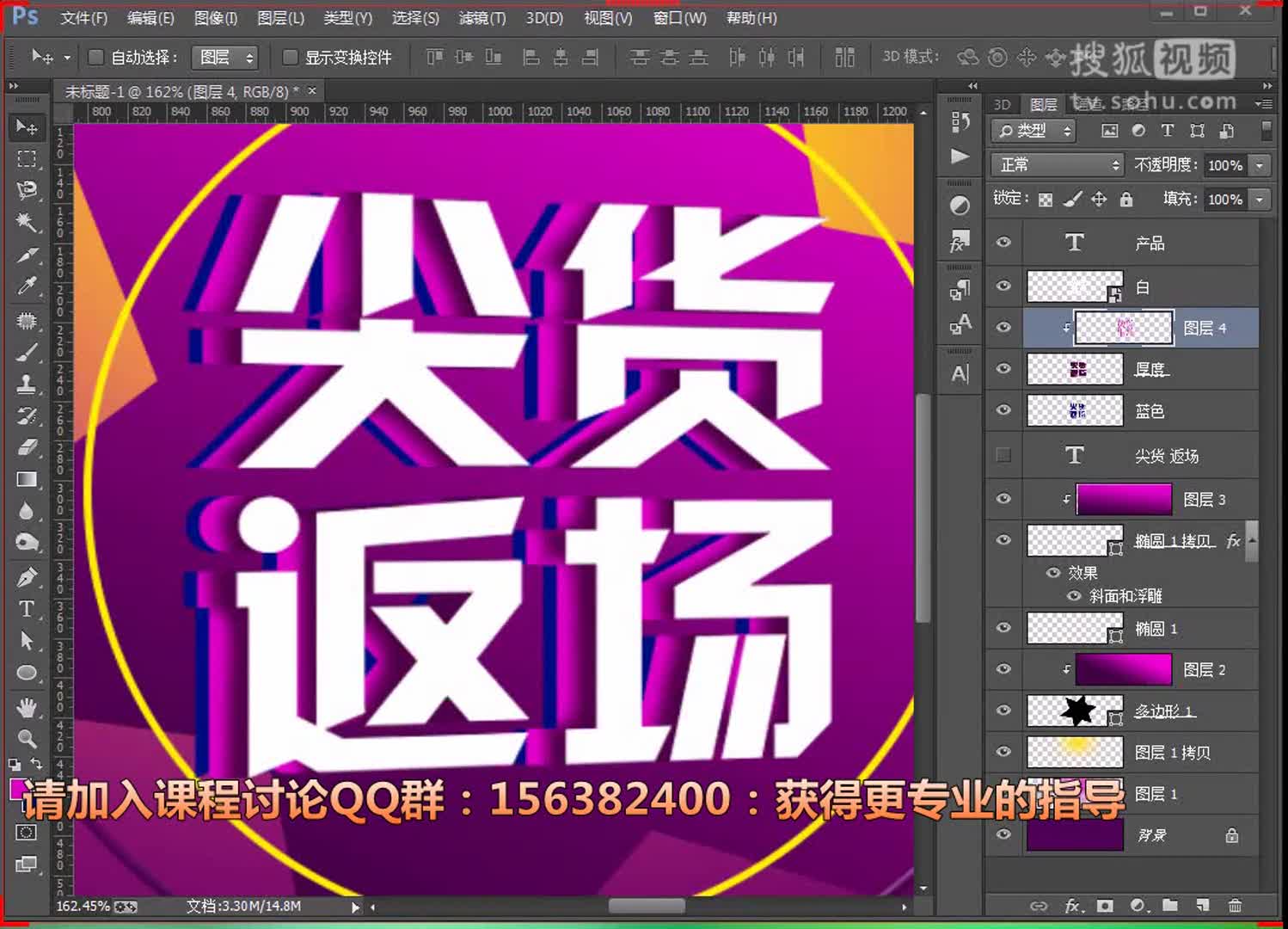Select the Move tool in the toolbar
The height and width of the screenshot is (929, 1288).
(x=27, y=127)
